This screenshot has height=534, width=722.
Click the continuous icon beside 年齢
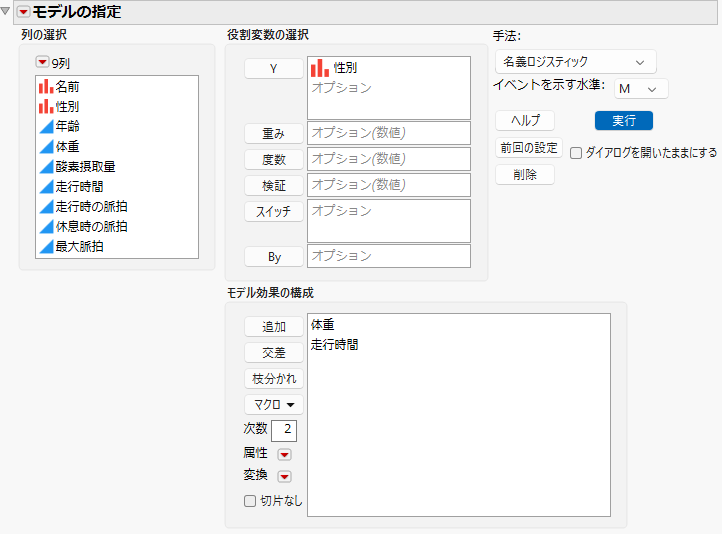[46, 127]
